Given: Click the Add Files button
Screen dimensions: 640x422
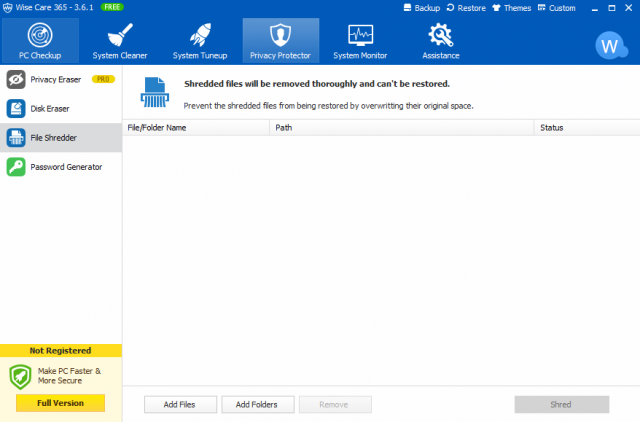Looking at the screenshot, I should pyautogui.click(x=180, y=404).
